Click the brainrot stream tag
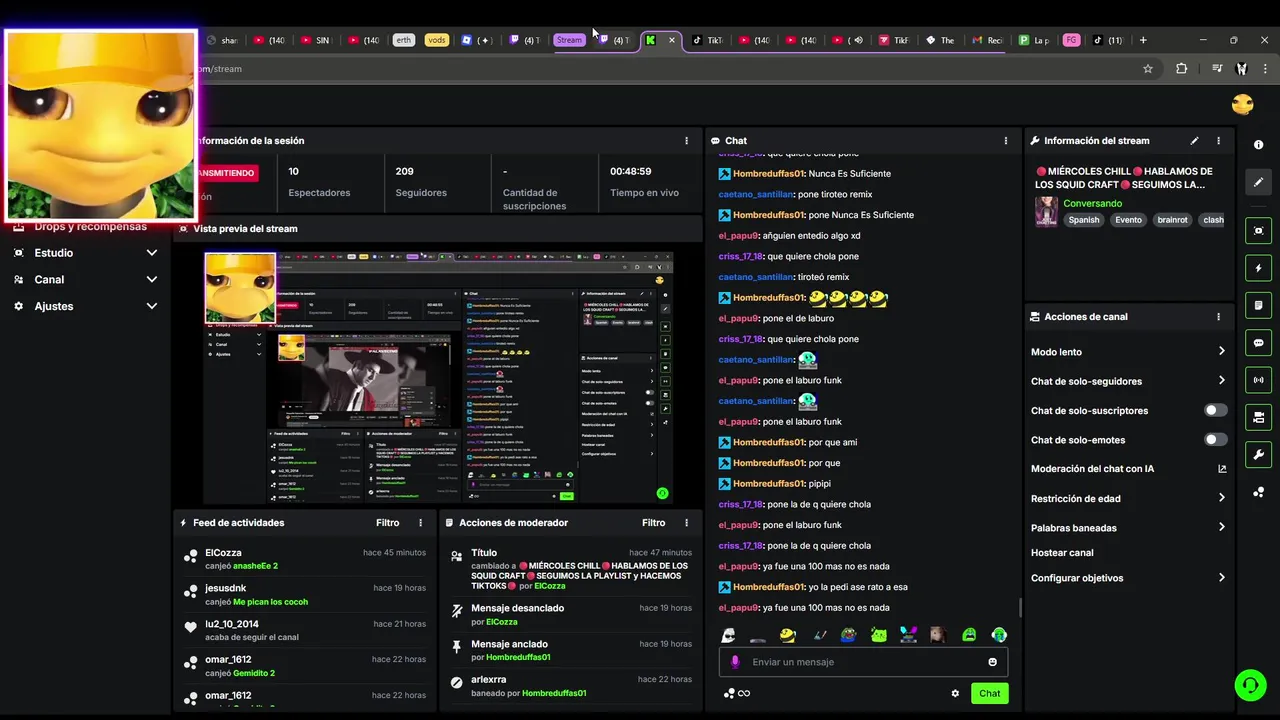The width and height of the screenshot is (1280, 720). coord(1172,220)
